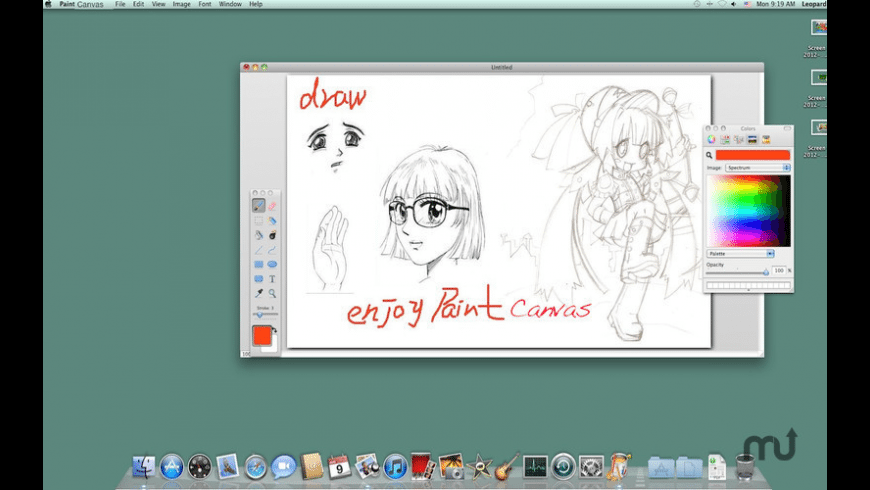Click the canvas drawing area
870x490 pixels.
pos(499,211)
